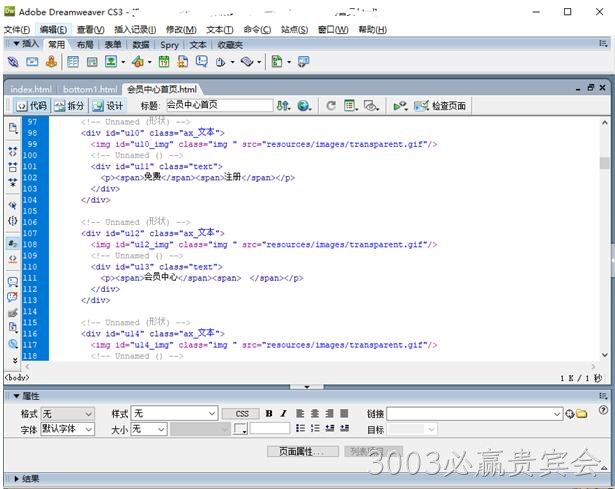Apply comment icon in coding toolbar

click(x=13, y=282)
